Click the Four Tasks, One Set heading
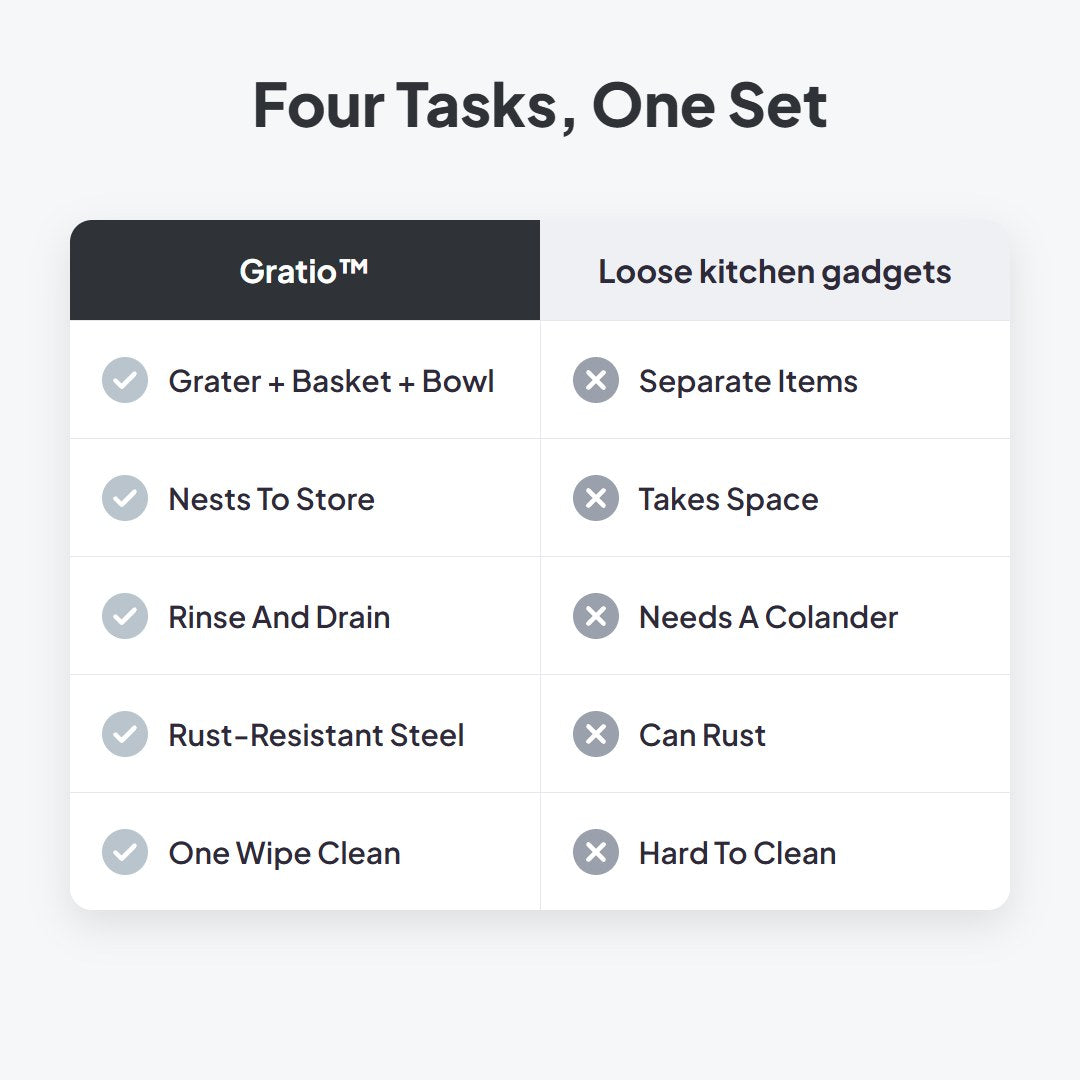1080x1080 pixels. click(540, 105)
